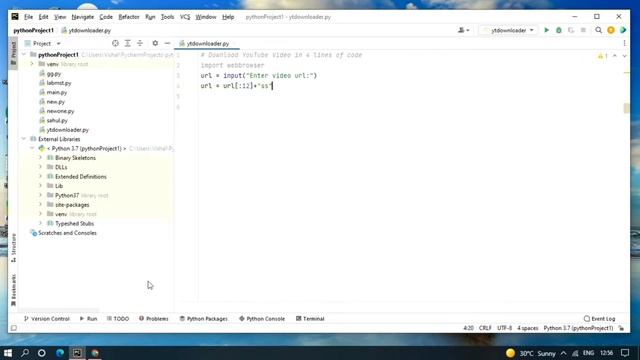
Task: Click the orange IDE updates icon
Action: [x=611, y=30]
